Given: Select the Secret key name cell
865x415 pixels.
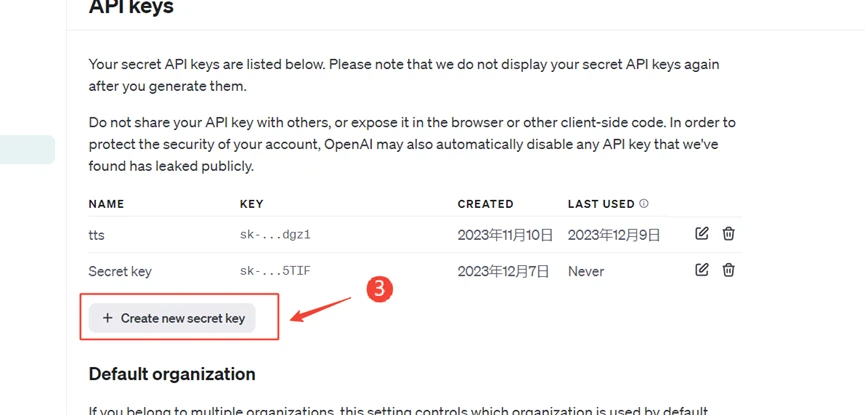Looking at the screenshot, I should coord(120,271).
